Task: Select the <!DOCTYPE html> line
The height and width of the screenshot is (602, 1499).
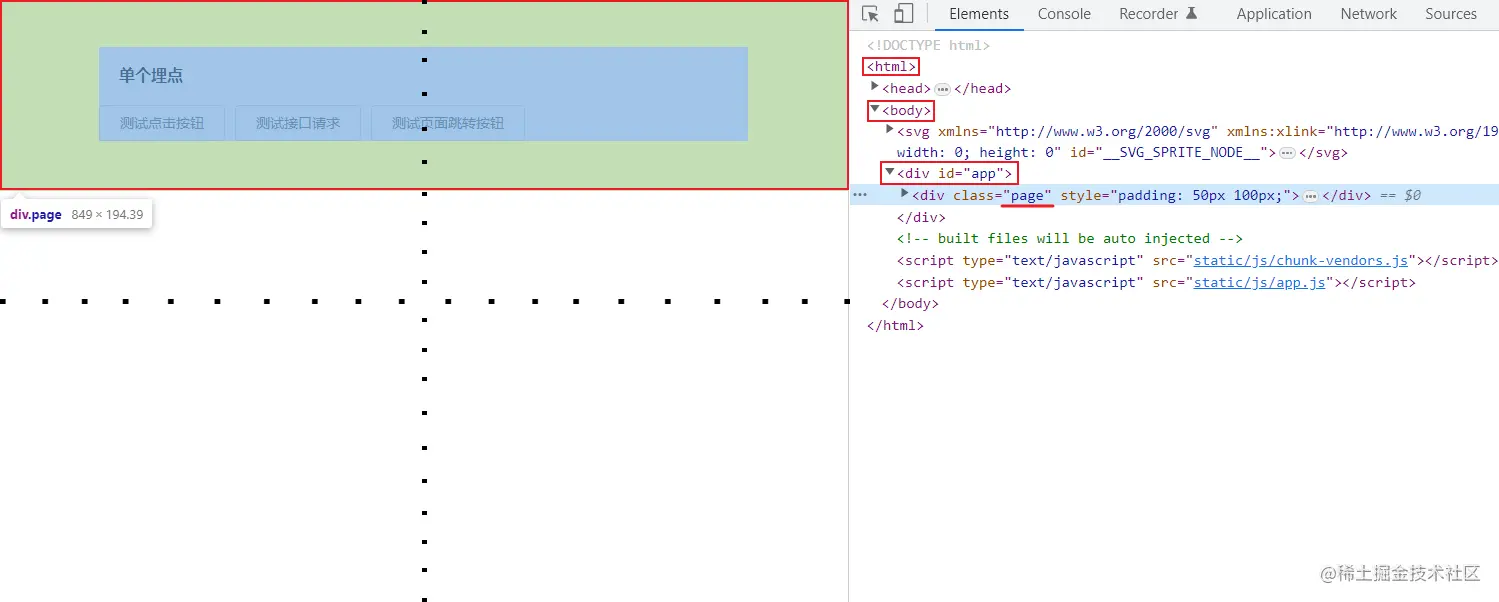Action: pyautogui.click(x=928, y=45)
